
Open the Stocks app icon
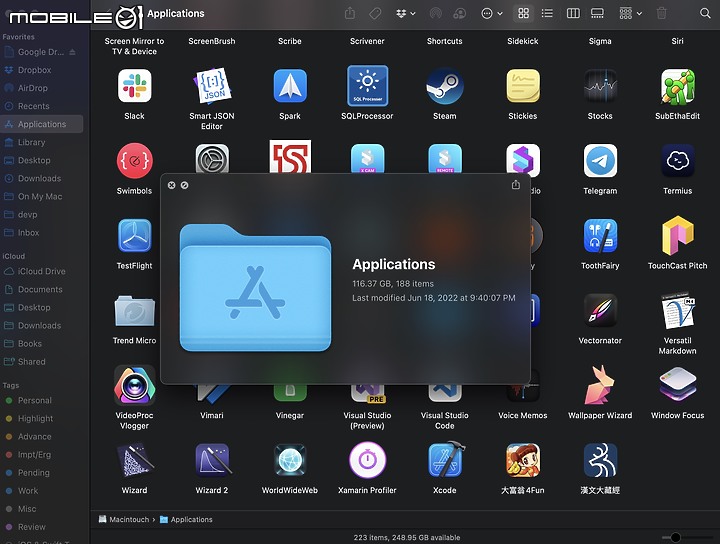coord(600,86)
